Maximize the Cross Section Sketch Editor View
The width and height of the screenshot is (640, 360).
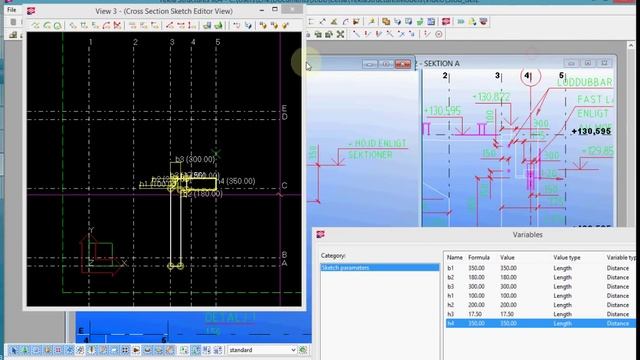coord(275,10)
